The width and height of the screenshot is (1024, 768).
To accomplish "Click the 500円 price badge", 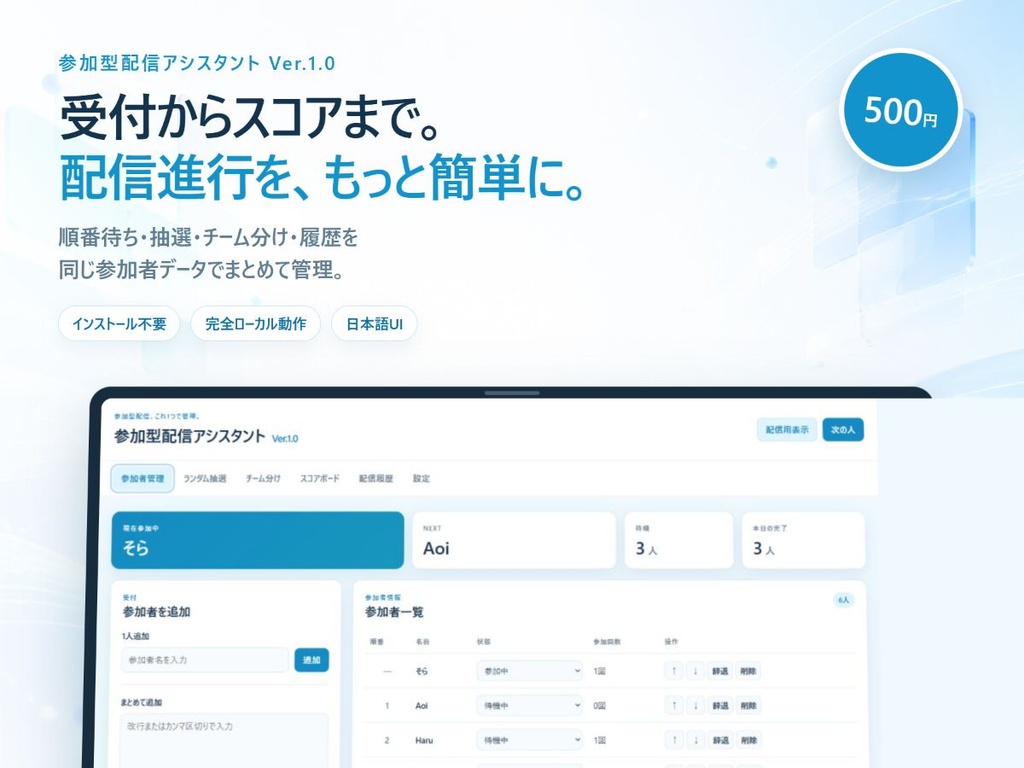I will coord(901,110).
